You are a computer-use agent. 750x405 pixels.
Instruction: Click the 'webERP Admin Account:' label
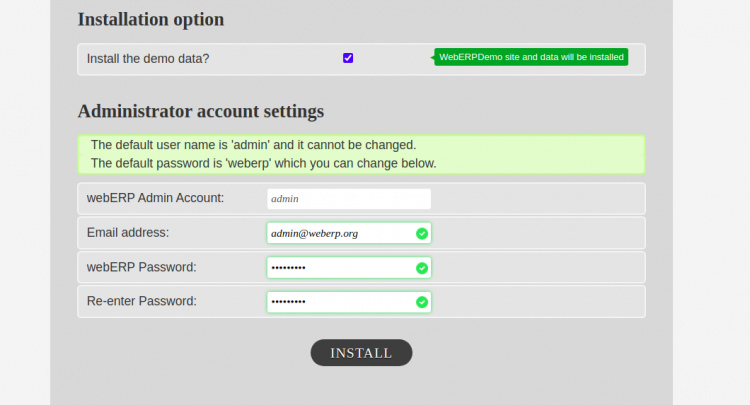[155, 198]
